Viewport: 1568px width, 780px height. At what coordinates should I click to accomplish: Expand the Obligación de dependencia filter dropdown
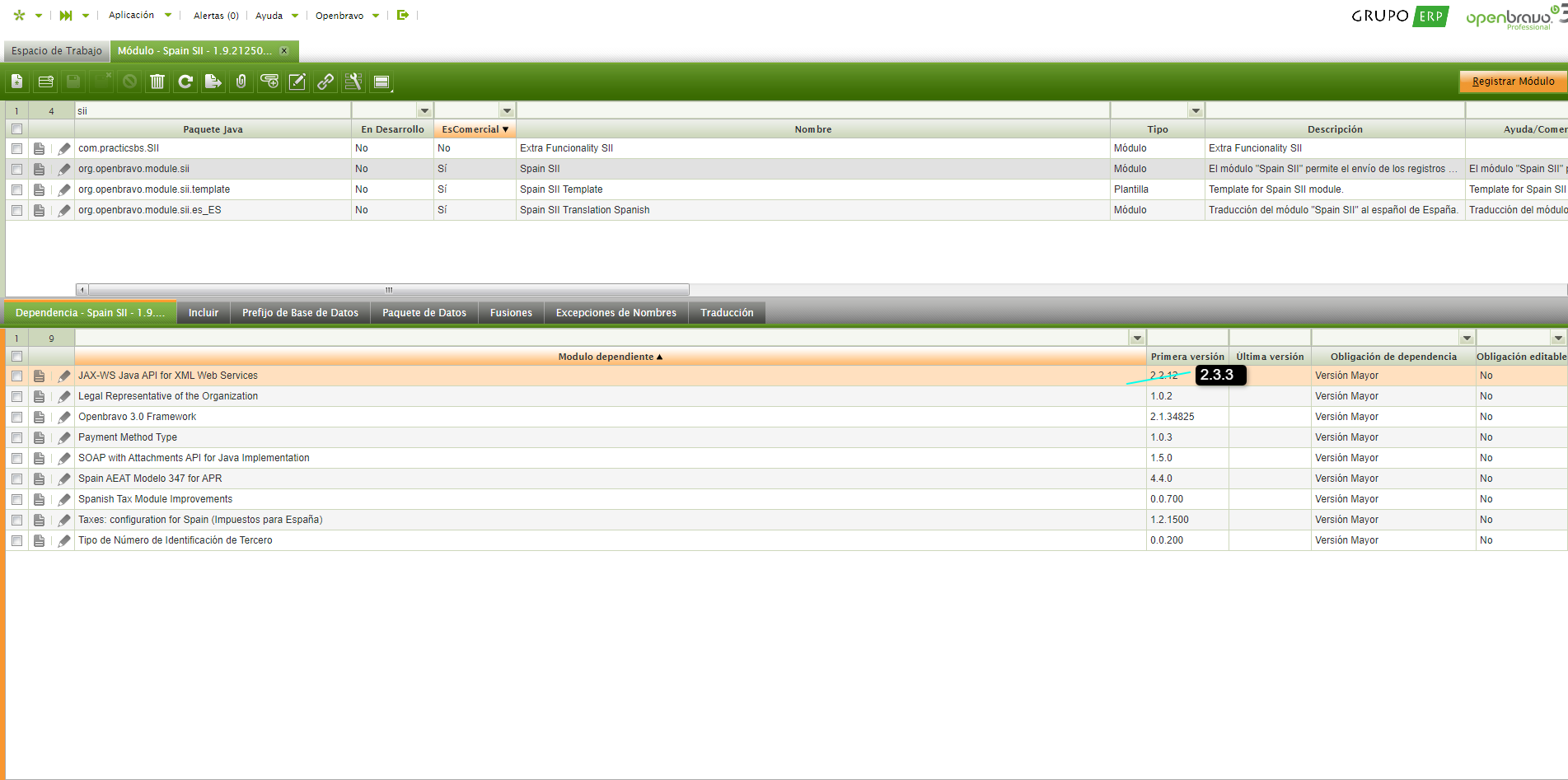tap(1467, 338)
